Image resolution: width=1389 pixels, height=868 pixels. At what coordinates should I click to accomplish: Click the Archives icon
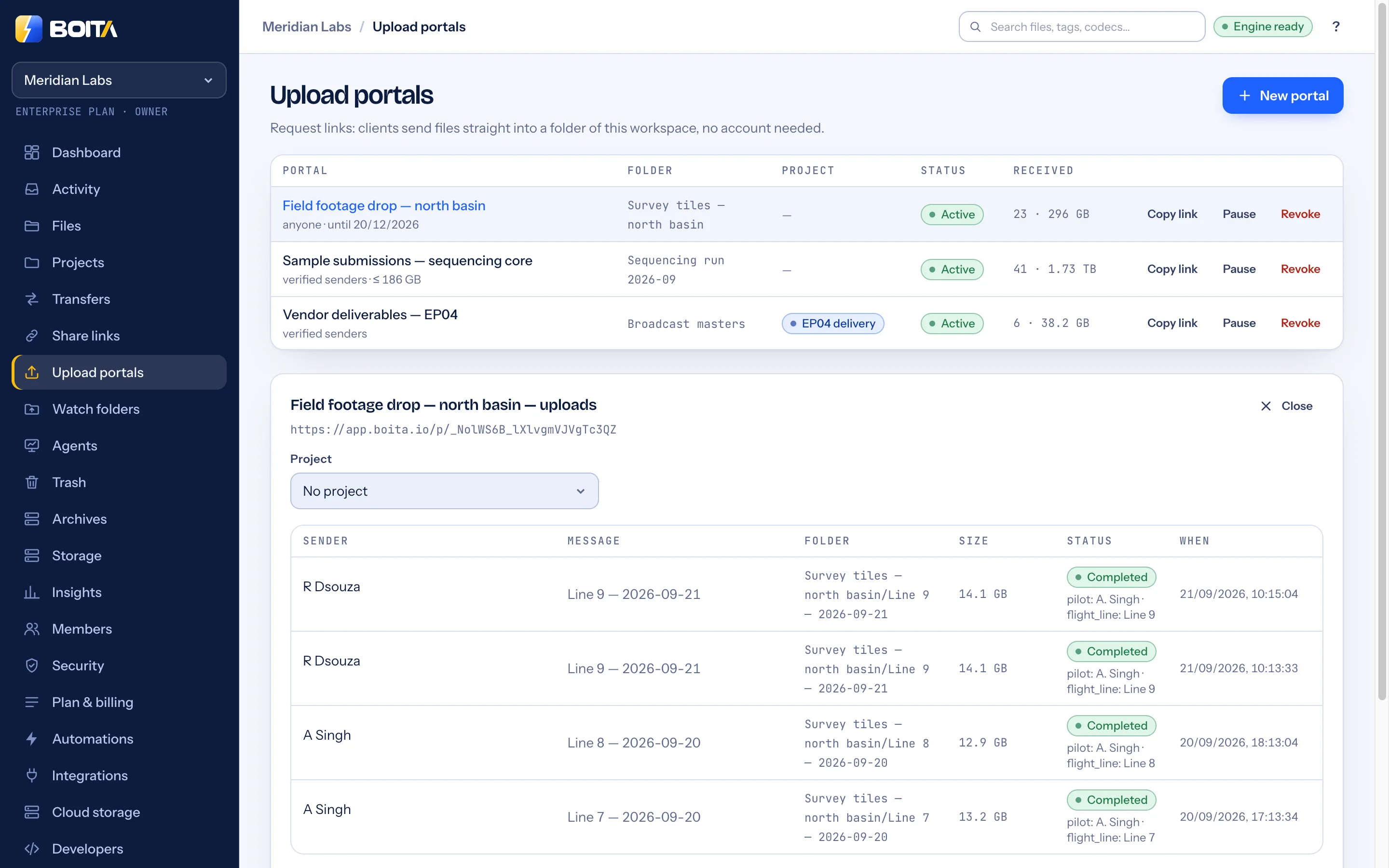coord(31,519)
